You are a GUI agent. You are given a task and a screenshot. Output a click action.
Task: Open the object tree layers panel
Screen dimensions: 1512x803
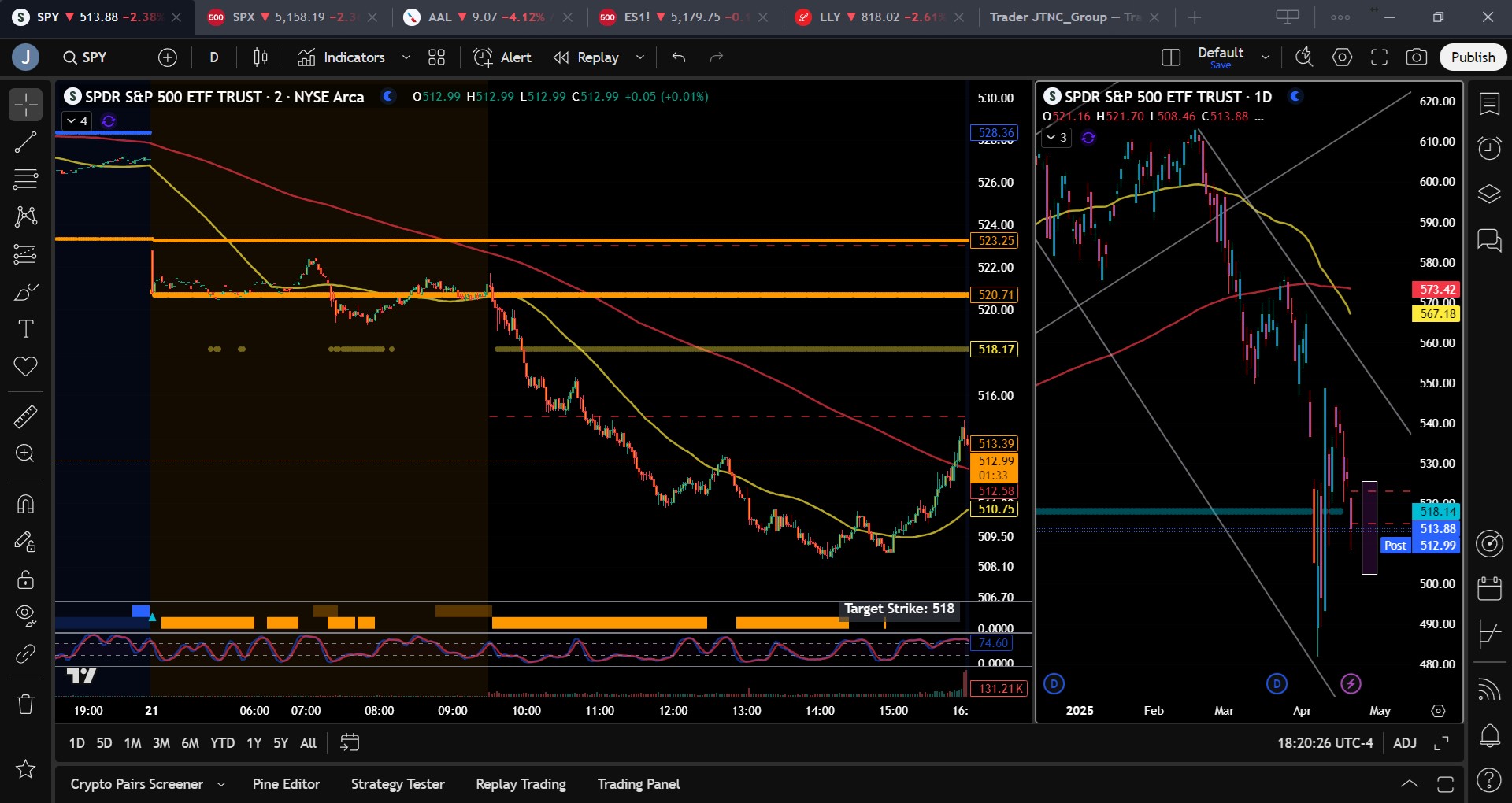1489,194
